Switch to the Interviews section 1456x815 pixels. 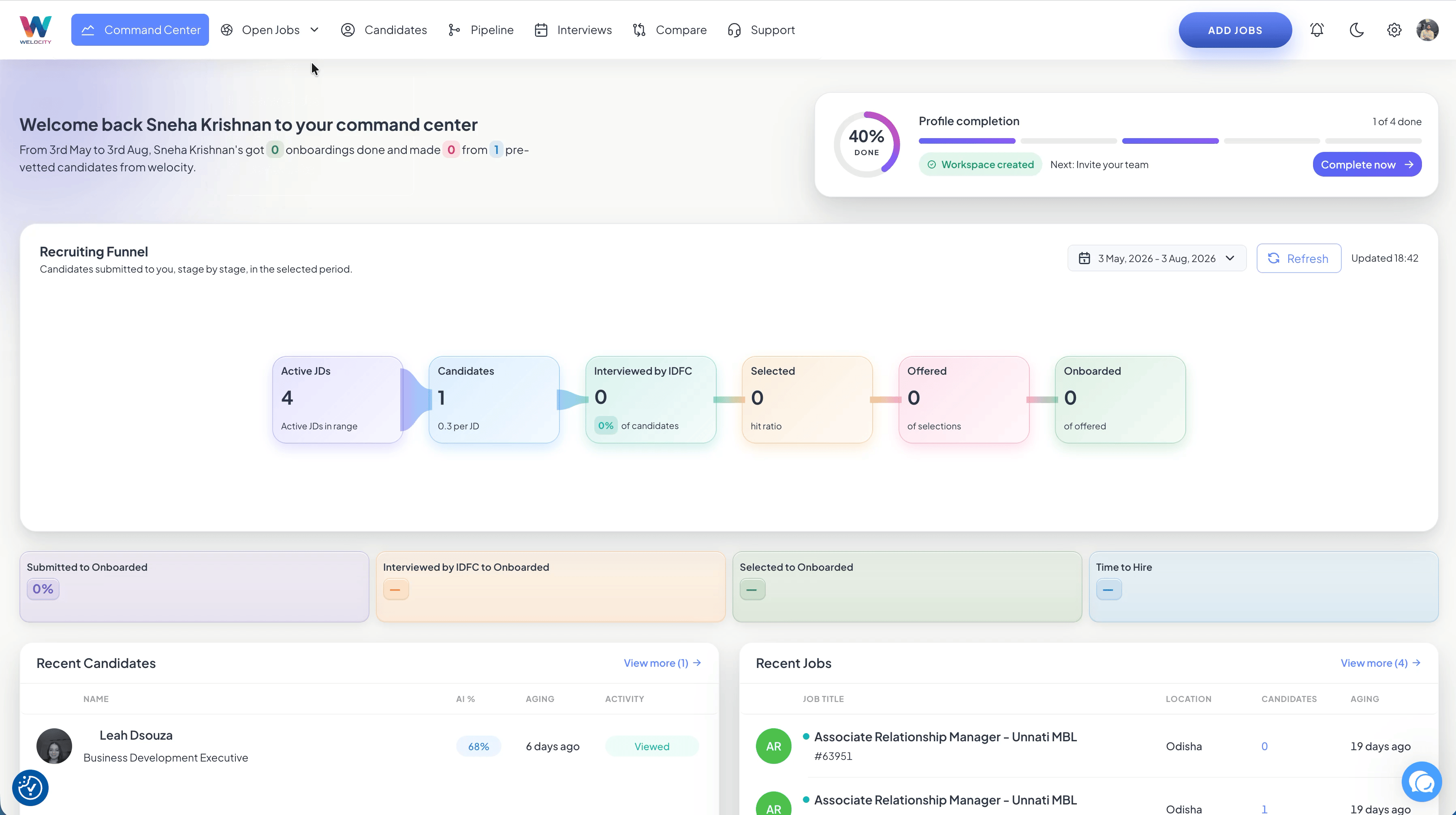(574, 30)
